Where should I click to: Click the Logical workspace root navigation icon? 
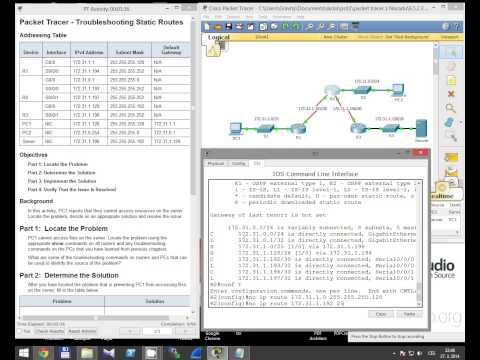point(213,50)
